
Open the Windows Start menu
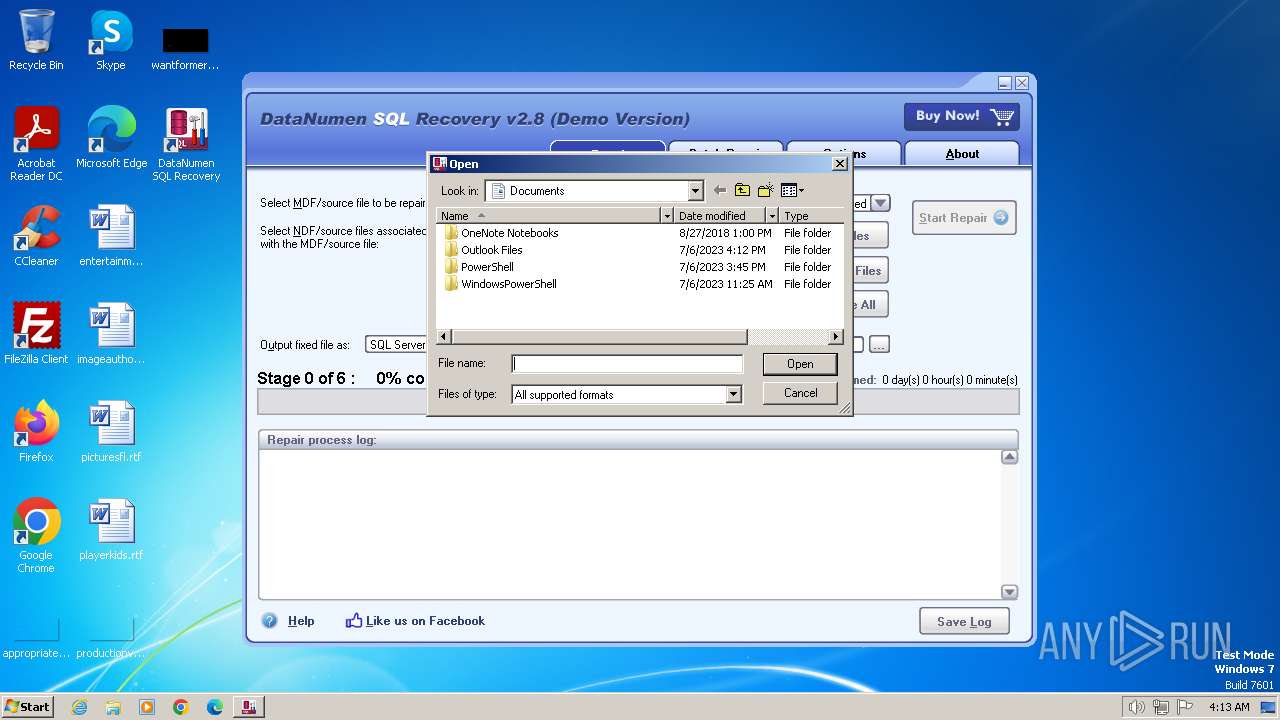(27, 707)
